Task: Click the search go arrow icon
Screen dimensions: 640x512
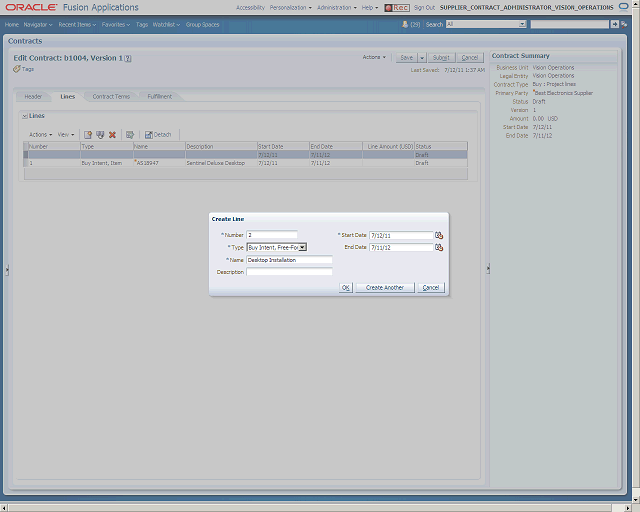Action: point(615,24)
